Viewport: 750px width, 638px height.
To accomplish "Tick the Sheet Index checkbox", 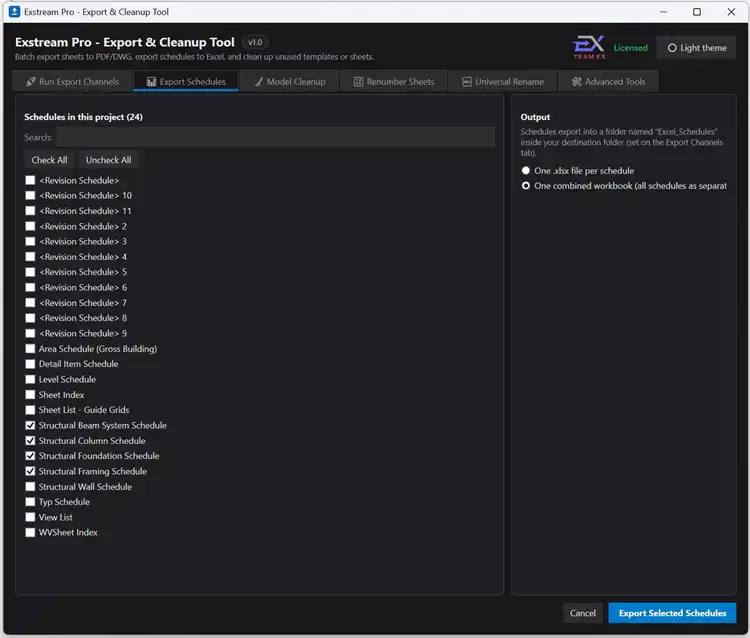I will click(x=30, y=395).
